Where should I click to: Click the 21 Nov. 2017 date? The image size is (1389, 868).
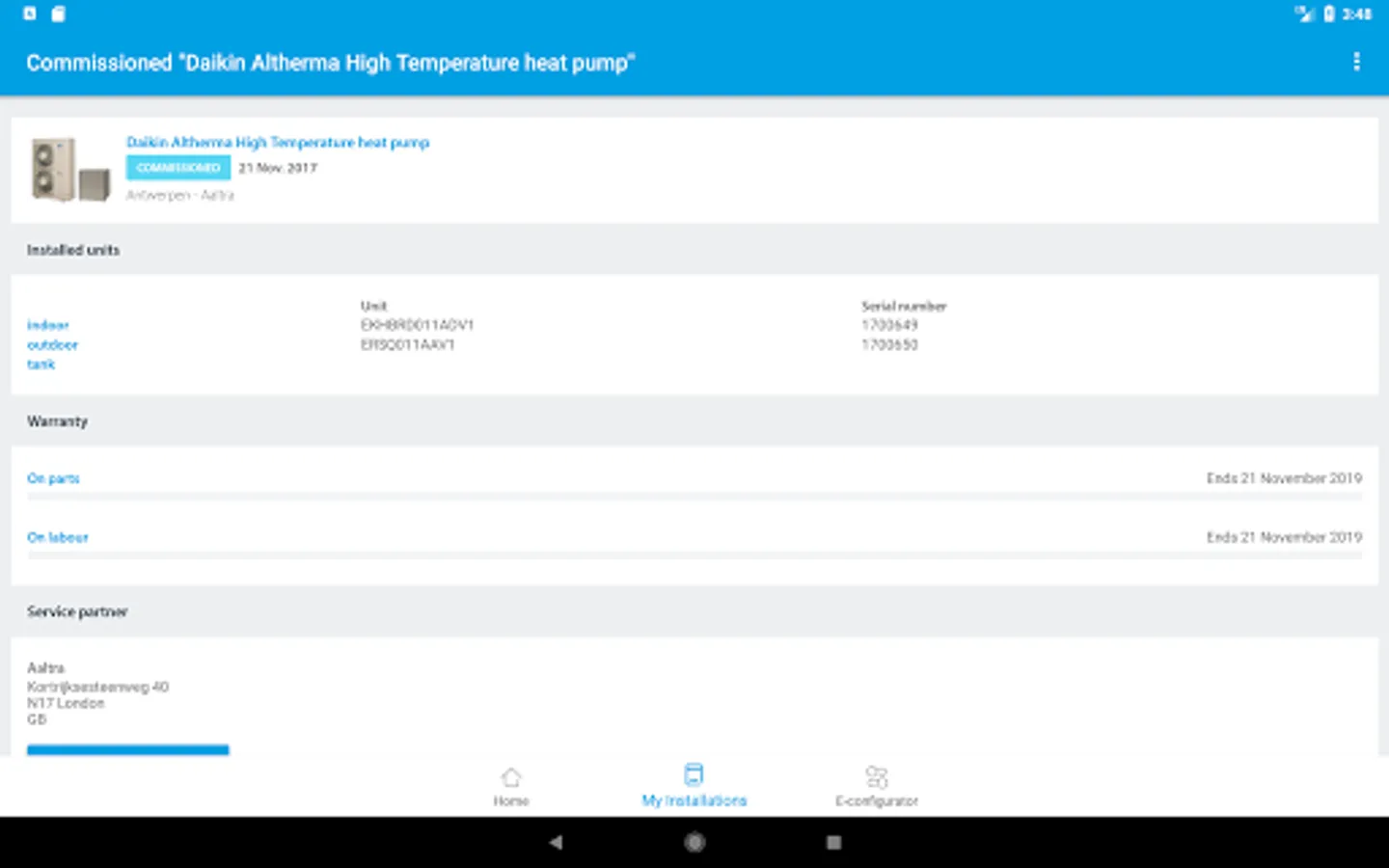278,168
